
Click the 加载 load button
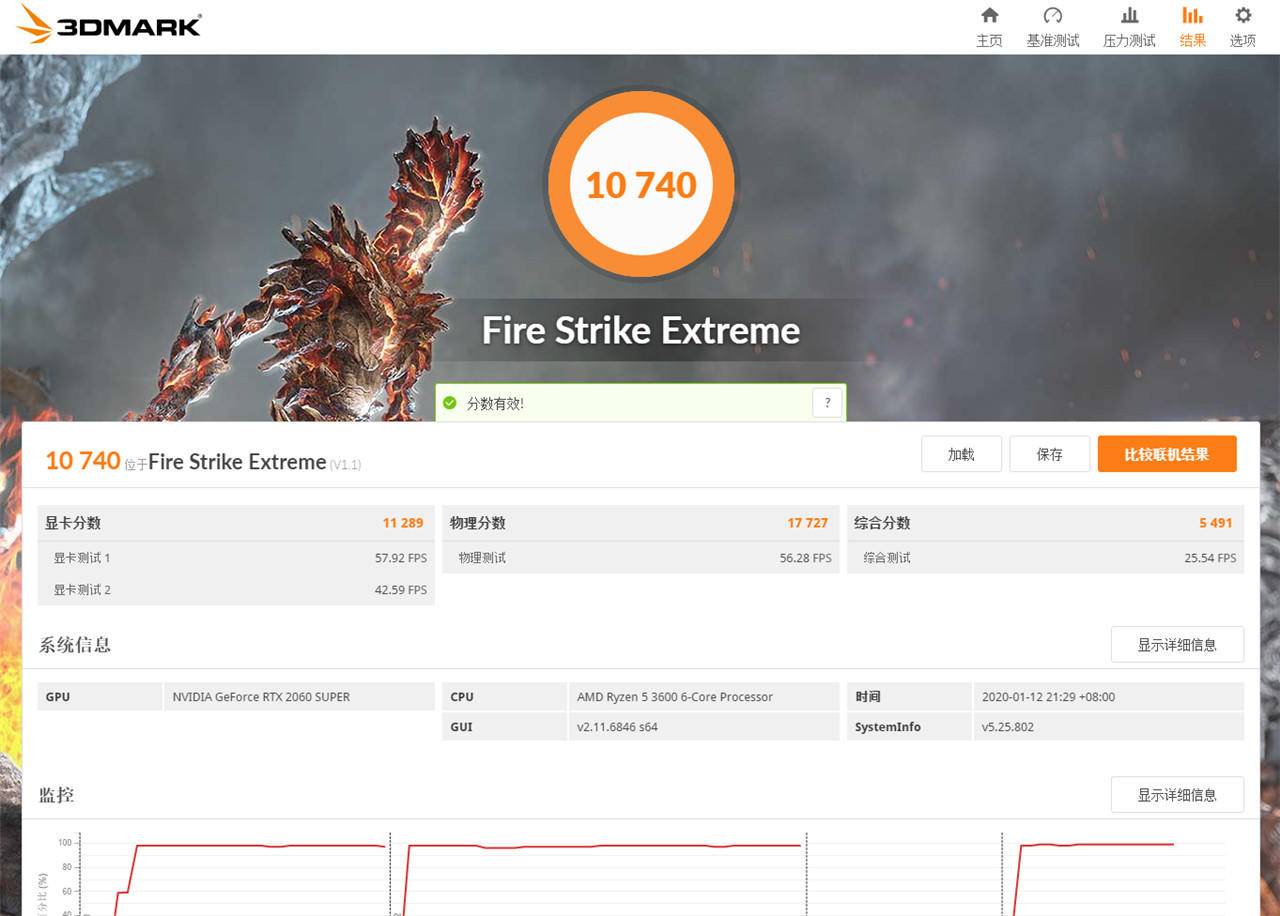pos(961,454)
